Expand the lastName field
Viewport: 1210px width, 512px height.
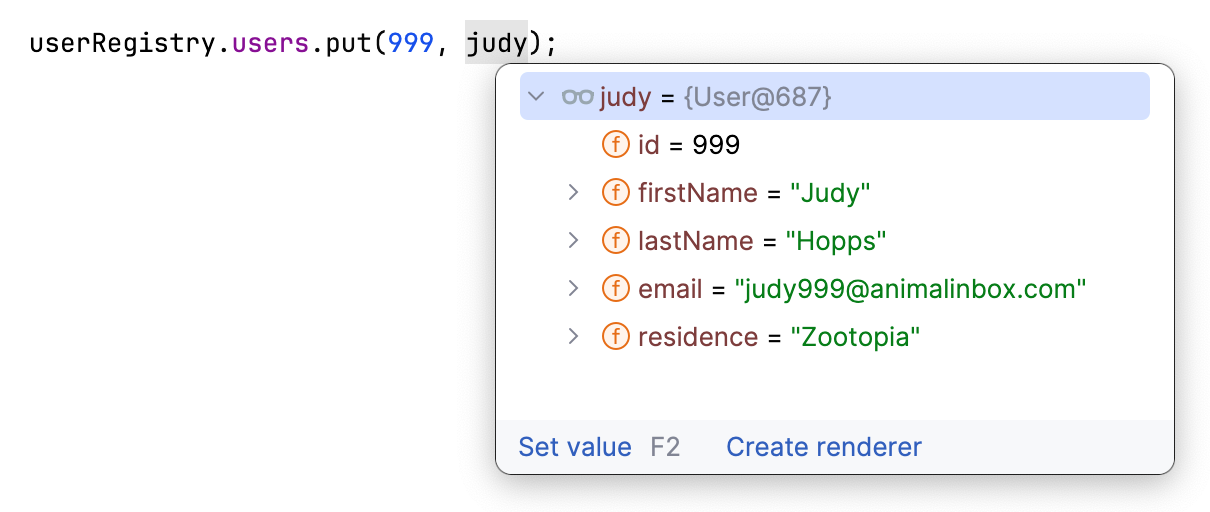point(573,240)
